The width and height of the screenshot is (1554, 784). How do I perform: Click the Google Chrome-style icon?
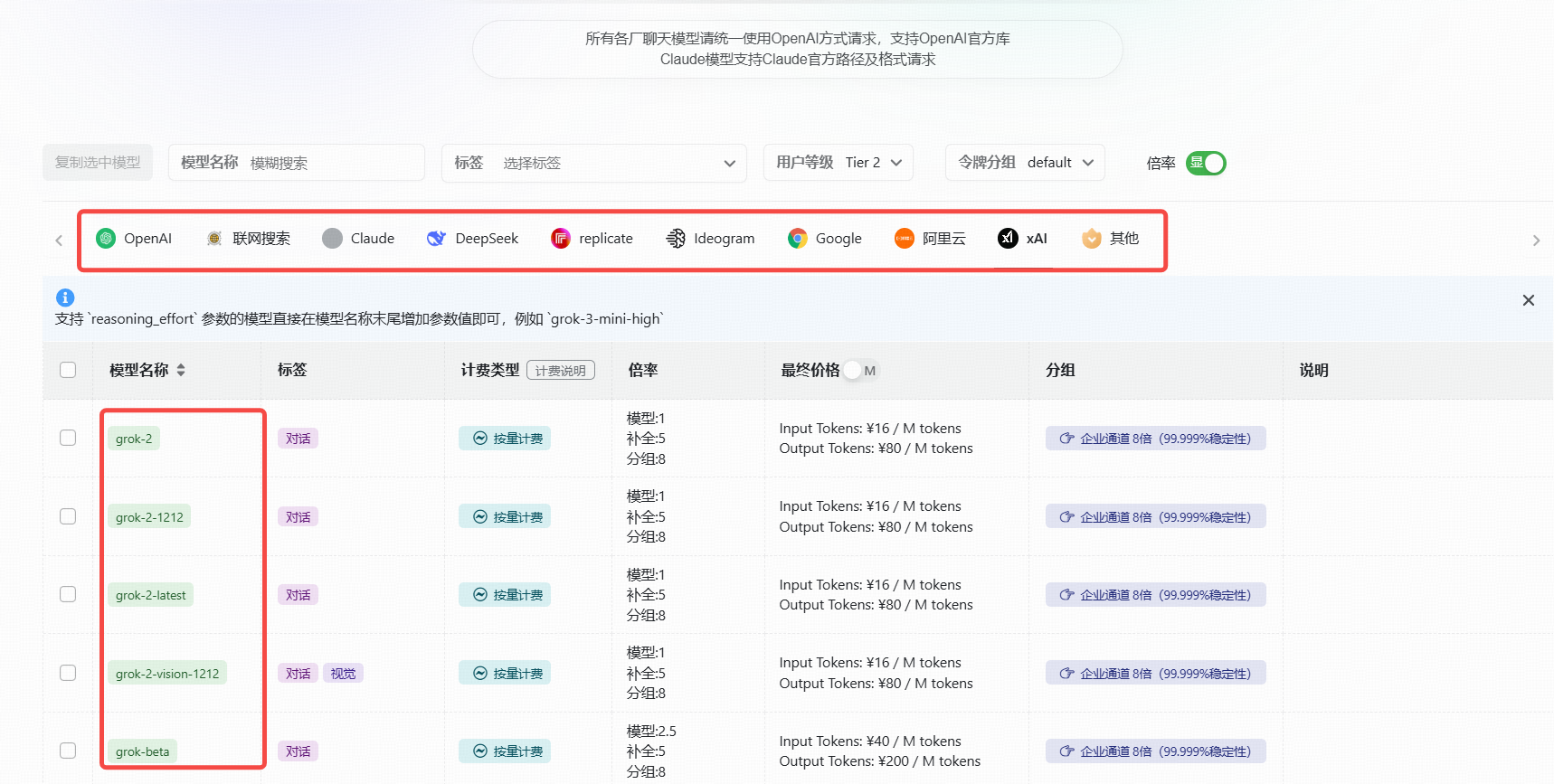click(x=797, y=238)
